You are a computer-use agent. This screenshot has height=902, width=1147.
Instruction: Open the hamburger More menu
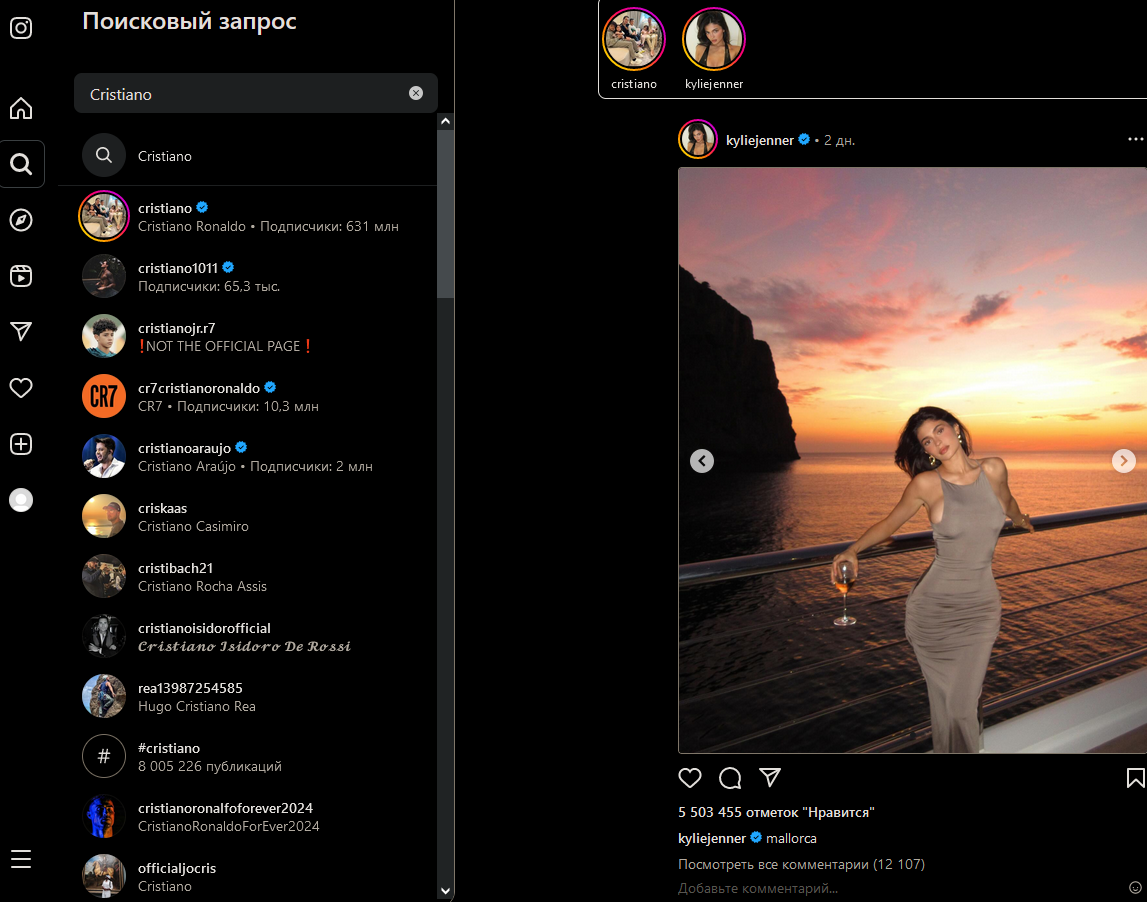tap(20, 858)
